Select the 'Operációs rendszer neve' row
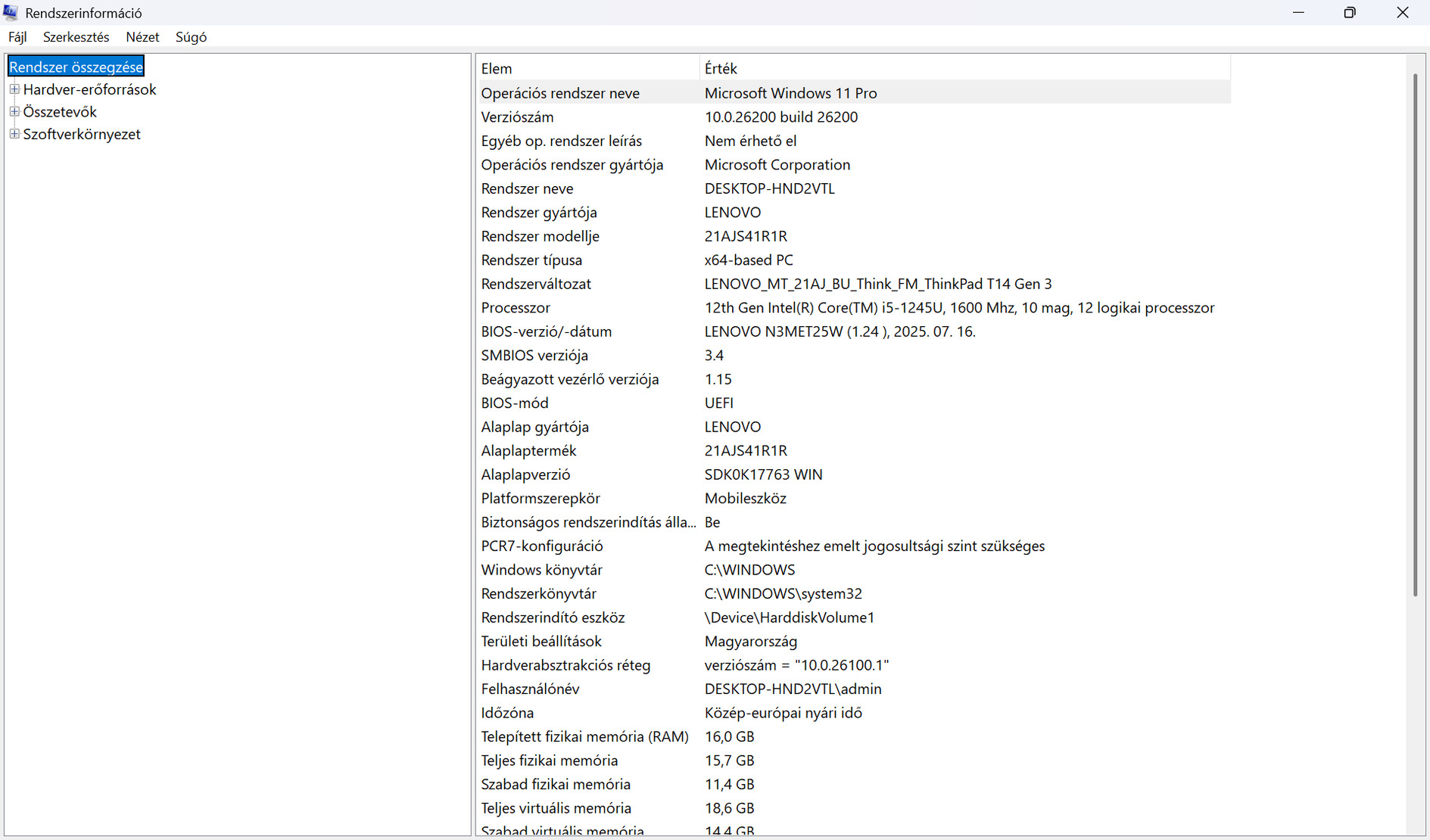The width and height of the screenshot is (1430, 840). pos(855,93)
